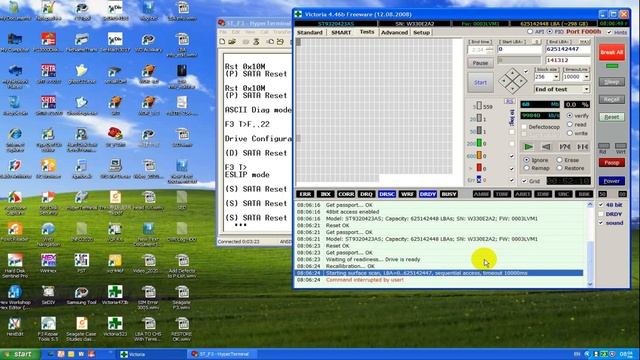640x360 pixels.
Task: Open Hard Disk Sentinel Pro desktop icon
Action: click(15, 265)
